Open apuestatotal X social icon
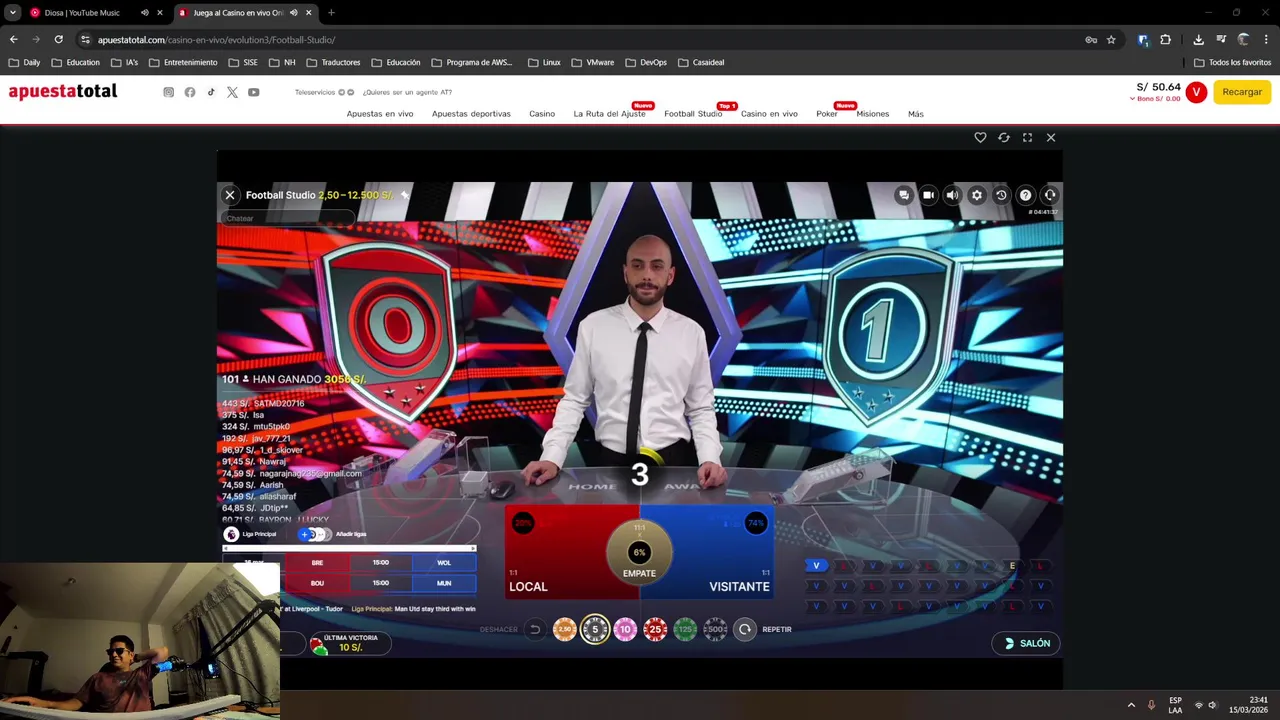 pos(232,92)
